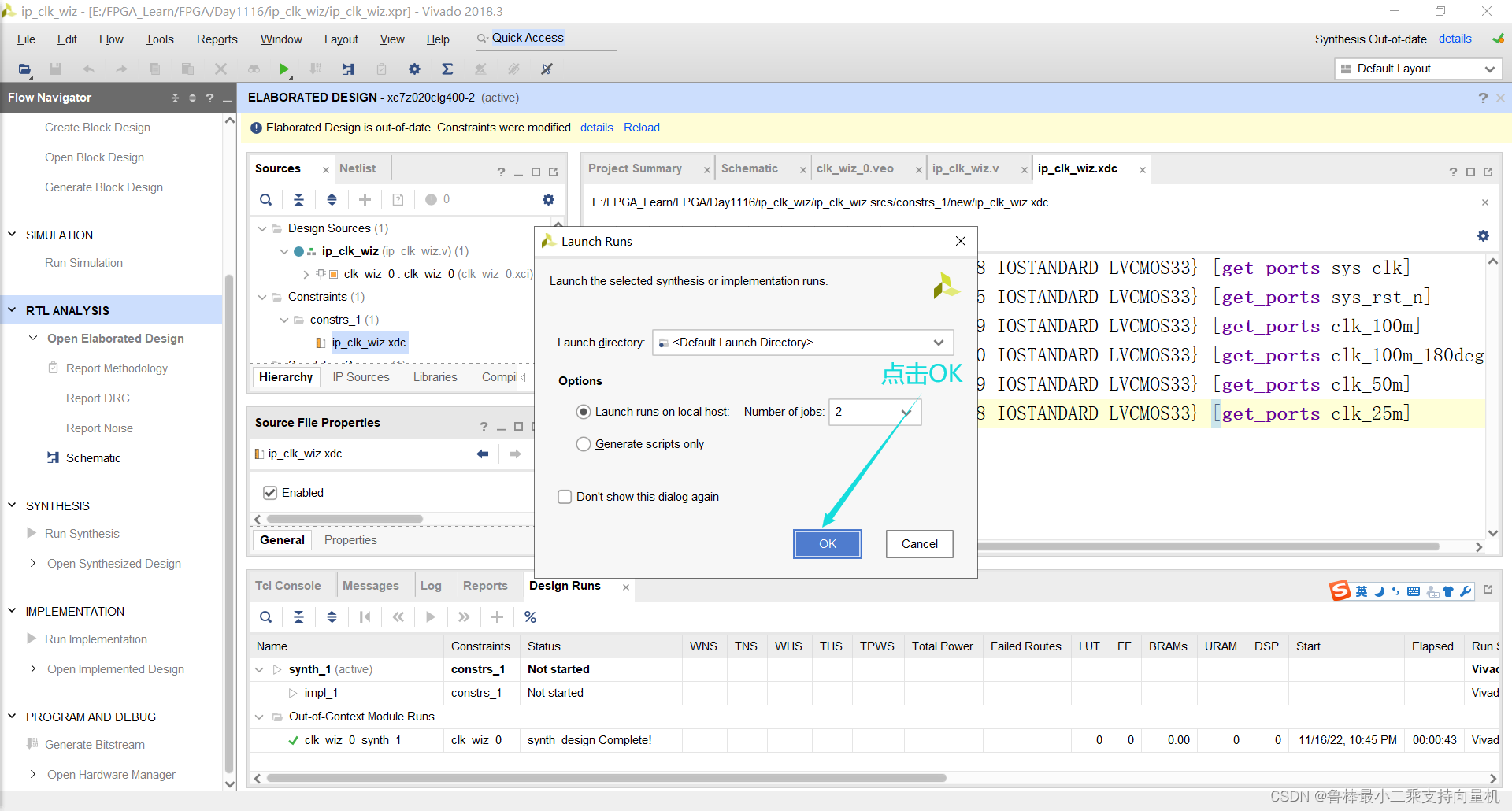Open the Tools menu
Image resolution: width=1512 pixels, height=811 pixels.
[x=159, y=39]
